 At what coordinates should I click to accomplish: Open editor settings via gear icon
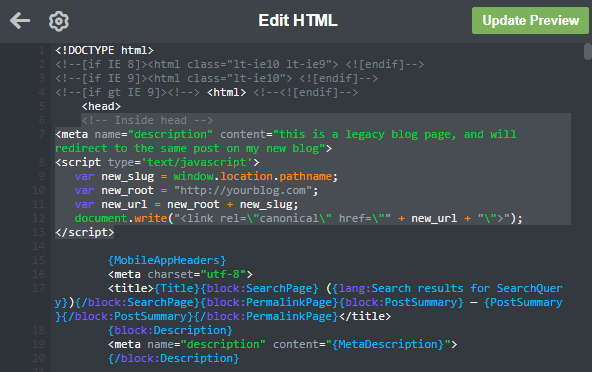point(59,21)
